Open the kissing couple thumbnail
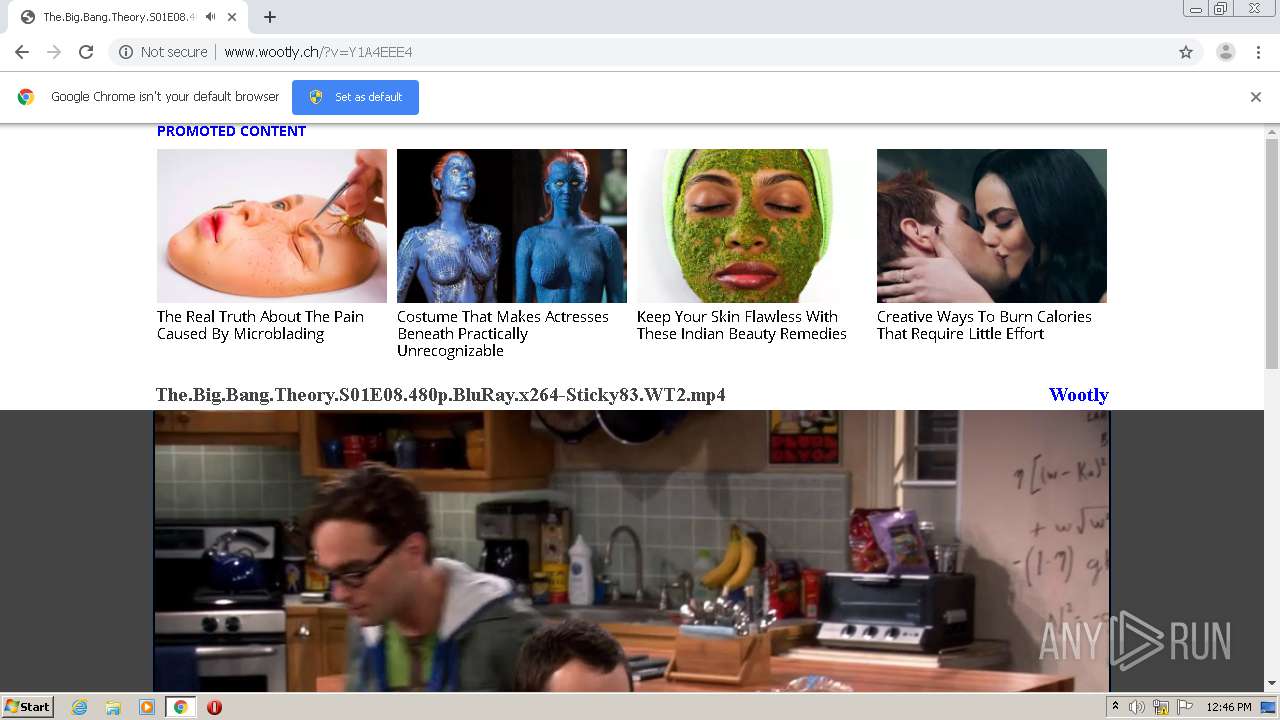Image resolution: width=1280 pixels, height=720 pixels. [992, 226]
